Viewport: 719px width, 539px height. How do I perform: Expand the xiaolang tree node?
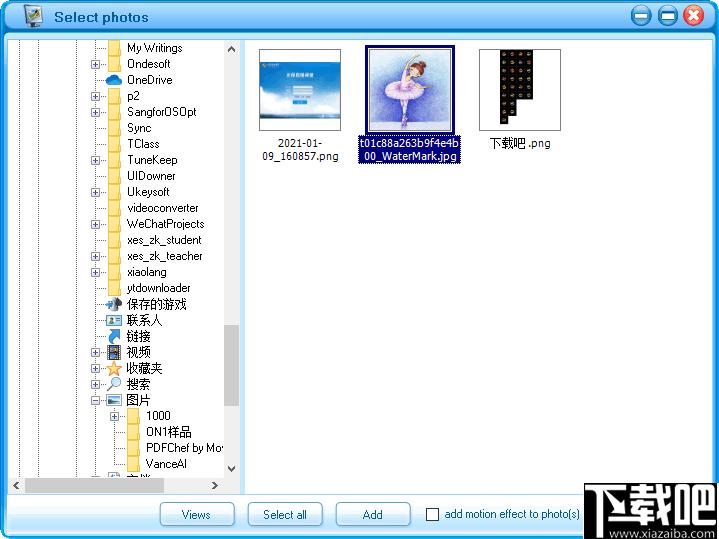[95, 272]
